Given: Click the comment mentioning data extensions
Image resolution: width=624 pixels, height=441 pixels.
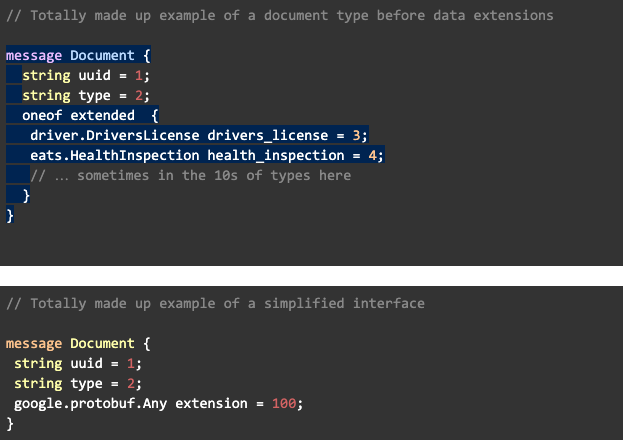Looking at the screenshot, I should pos(279,16).
